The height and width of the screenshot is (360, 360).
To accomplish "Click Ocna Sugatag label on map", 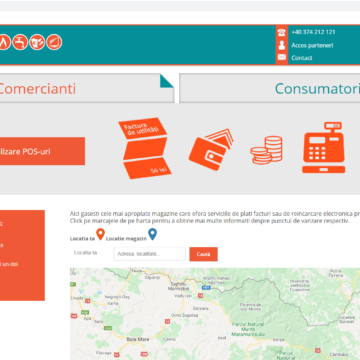I will click(x=184, y=315).
